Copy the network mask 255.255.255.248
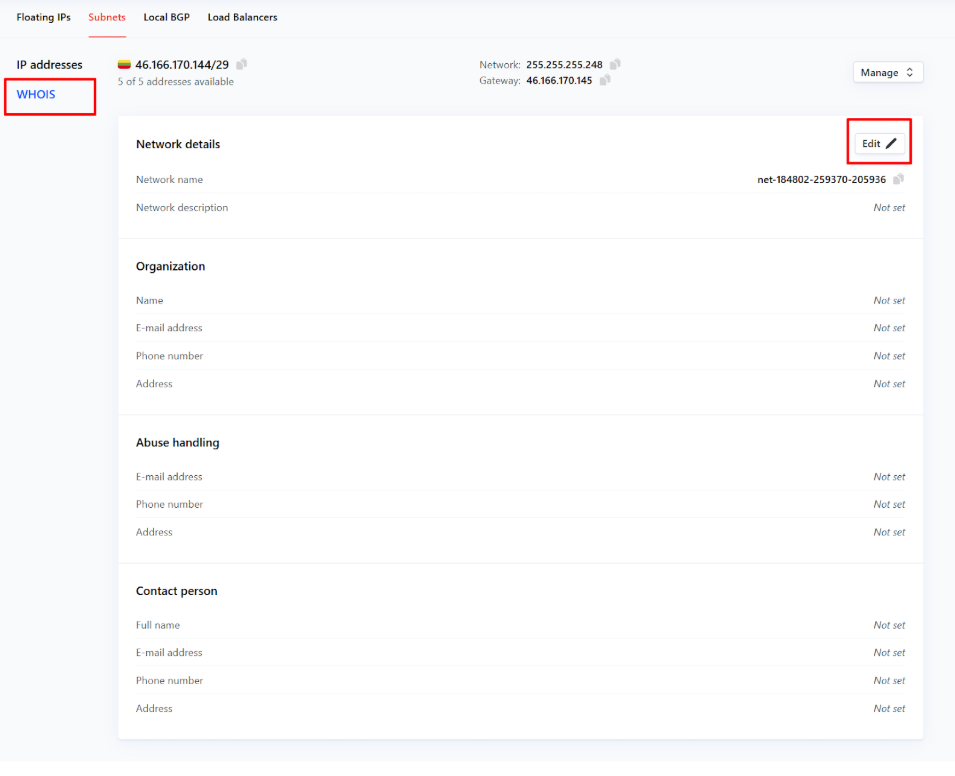The image size is (955, 776). (x=615, y=65)
